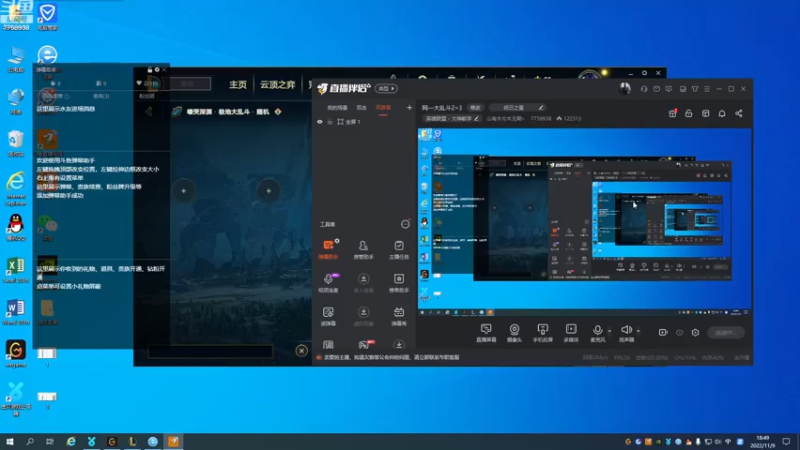Screen dimensions: 800x450
Task: Click back chevron in game client lobby
Action: (149, 112)
